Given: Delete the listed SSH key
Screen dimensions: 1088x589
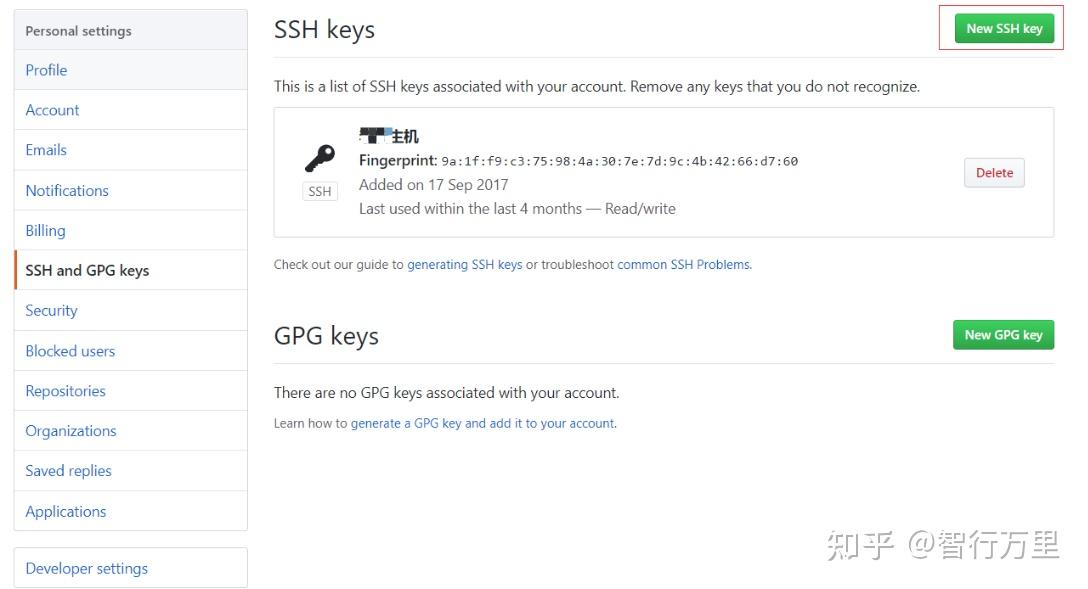Looking at the screenshot, I should click(994, 173).
